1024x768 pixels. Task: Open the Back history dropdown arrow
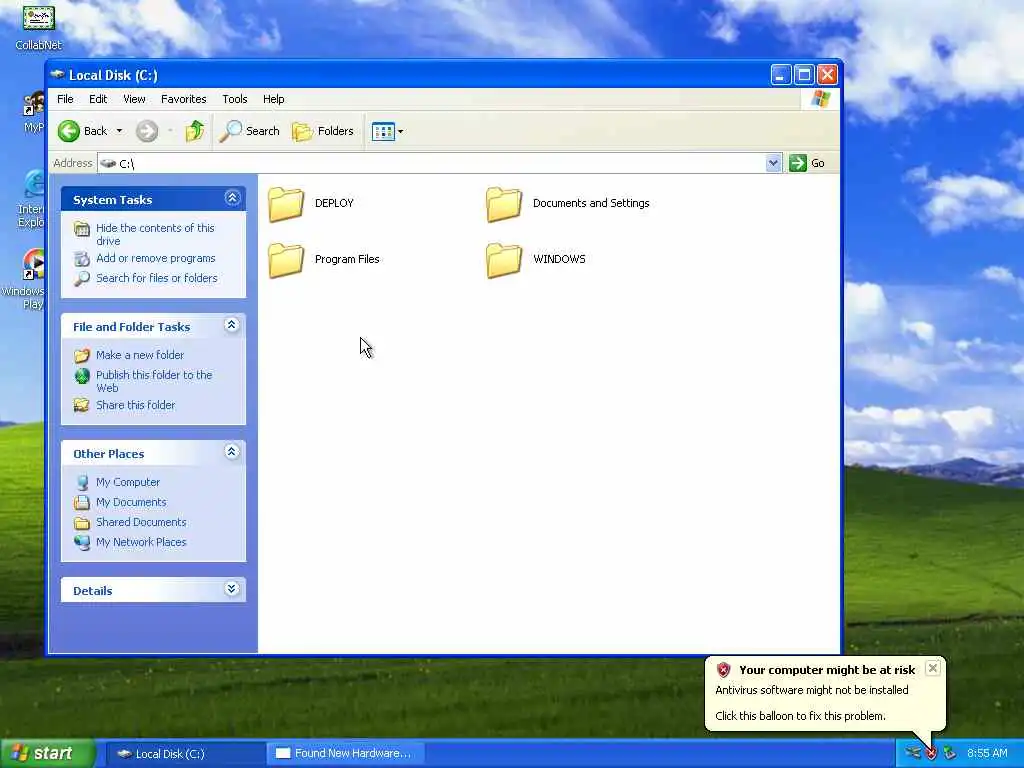(x=120, y=131)
